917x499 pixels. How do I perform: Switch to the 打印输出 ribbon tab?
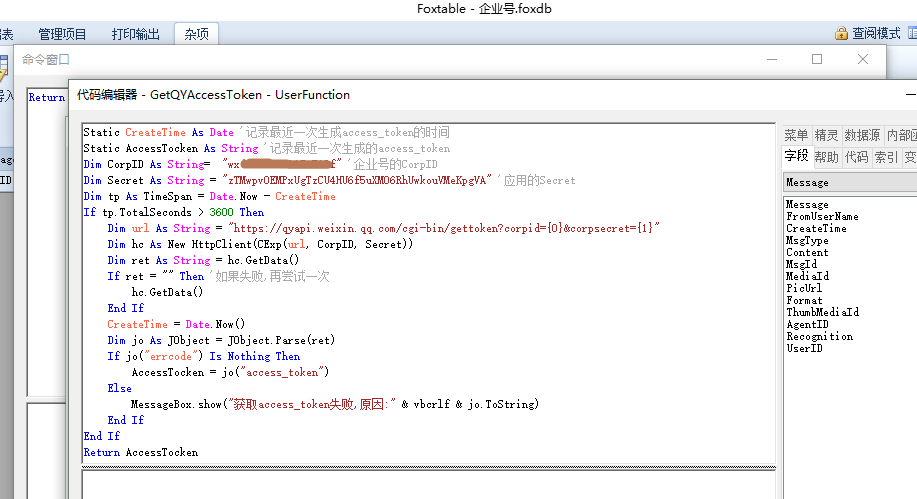[135, 34]
